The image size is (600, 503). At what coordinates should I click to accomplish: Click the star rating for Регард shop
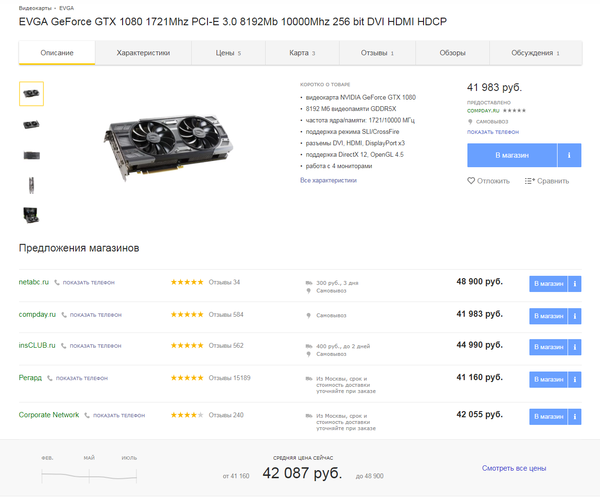coord(186,377)
